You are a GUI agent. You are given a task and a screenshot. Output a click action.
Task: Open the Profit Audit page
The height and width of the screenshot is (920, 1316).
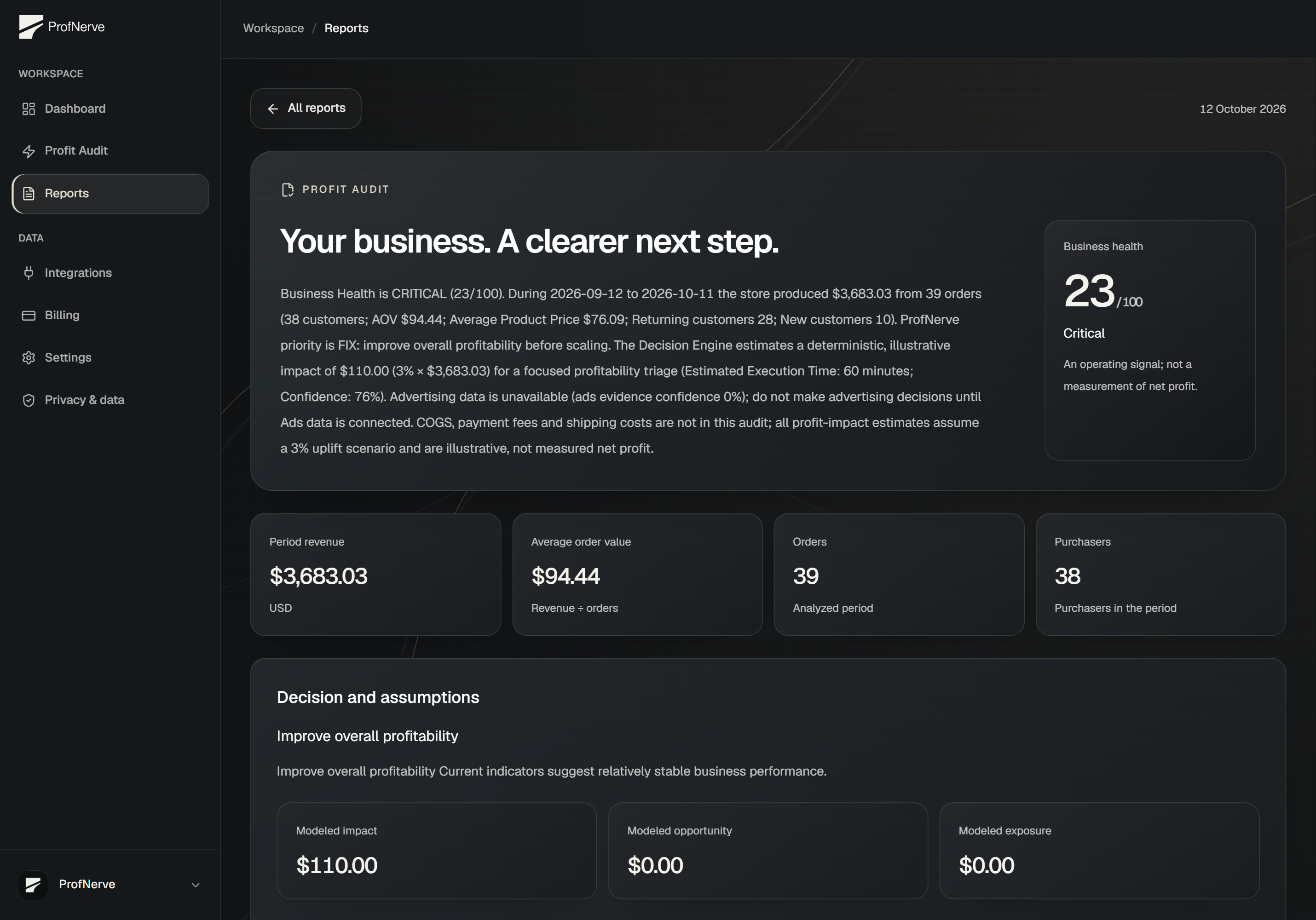(x=110, y=151)
